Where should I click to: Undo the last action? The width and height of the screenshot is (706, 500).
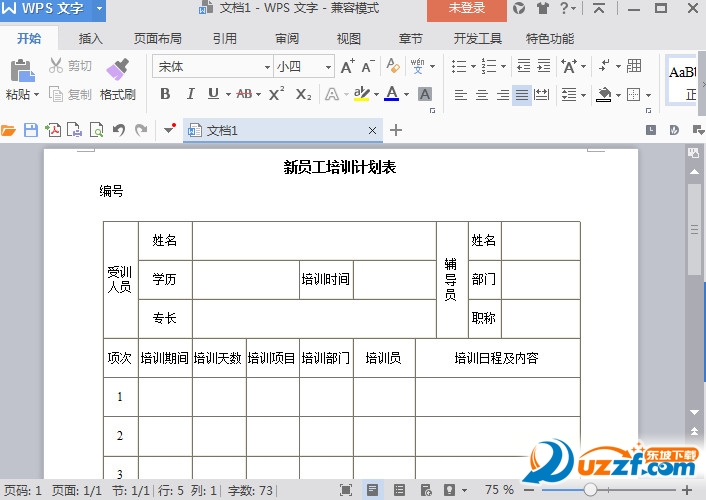point(118,130)
